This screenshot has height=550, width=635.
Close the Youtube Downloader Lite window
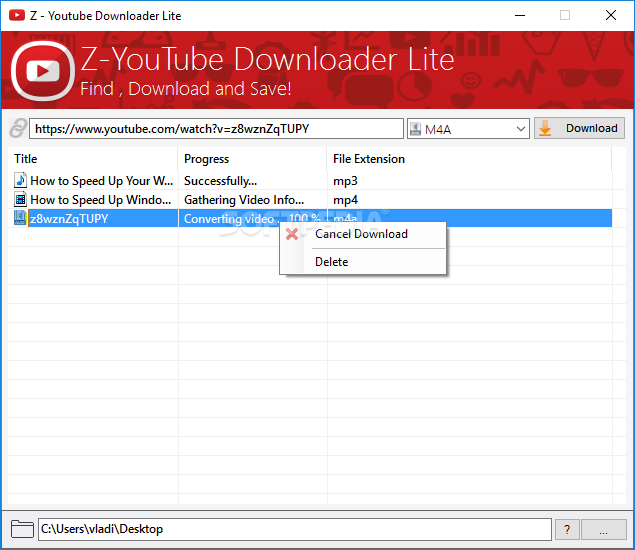click(611, 15)
